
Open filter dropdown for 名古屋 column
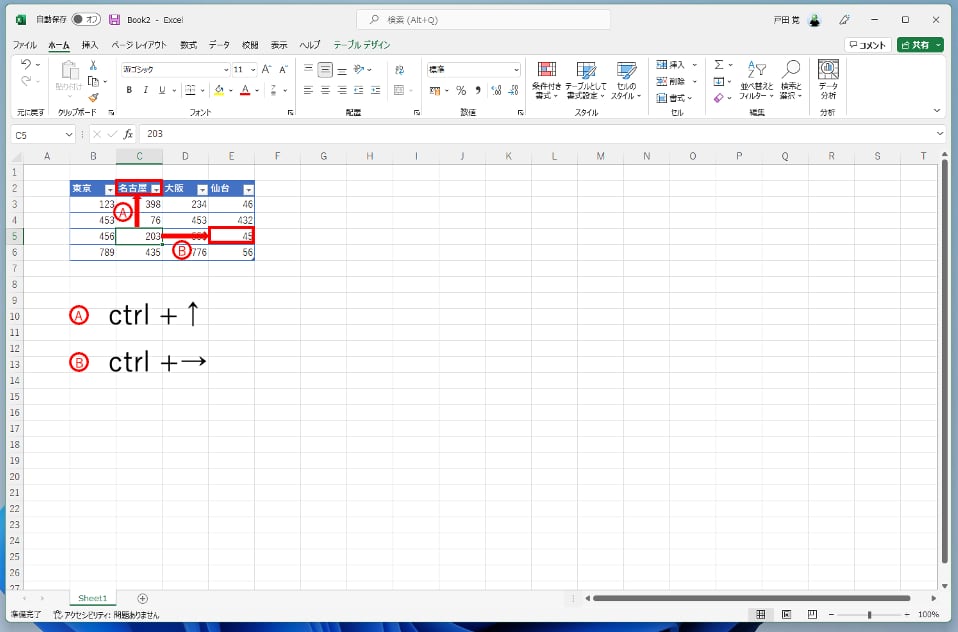point(156,189)
